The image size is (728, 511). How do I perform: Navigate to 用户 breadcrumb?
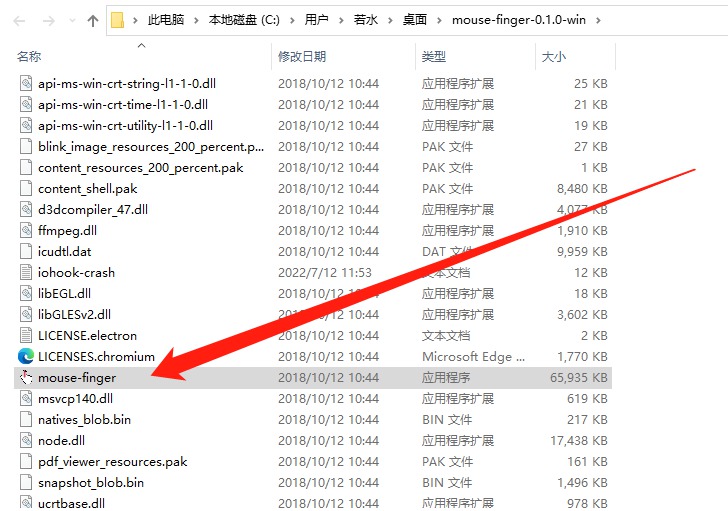pyautogui.click(x=316, y=20)
